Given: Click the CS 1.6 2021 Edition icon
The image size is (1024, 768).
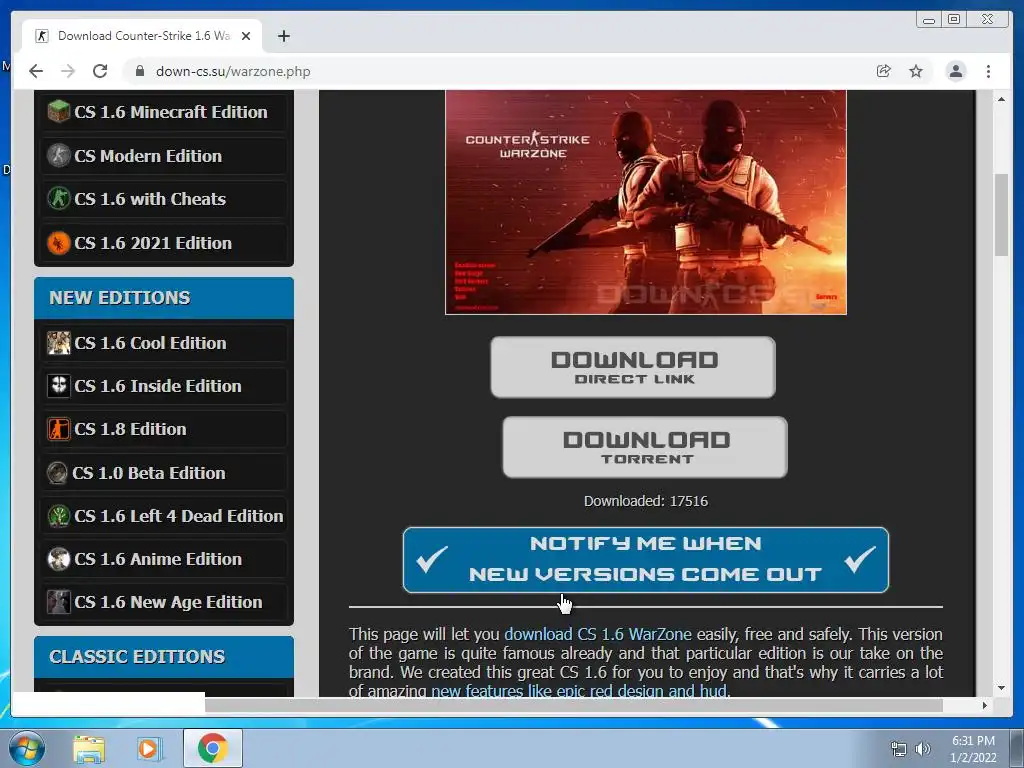Looking at the screenshot, I should pos(59,243).
